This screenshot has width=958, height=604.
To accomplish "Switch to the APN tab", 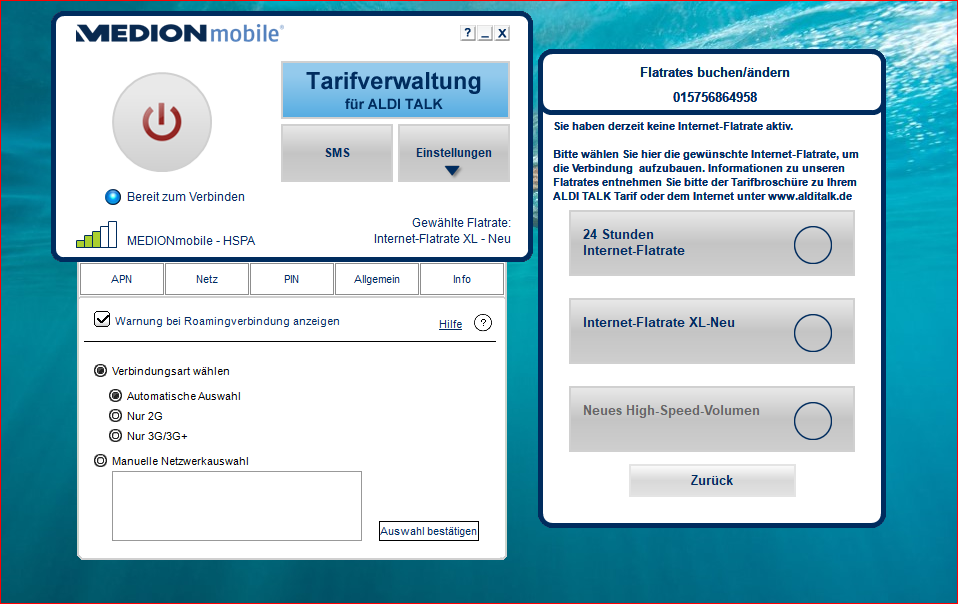I will (x=122, y=279).
